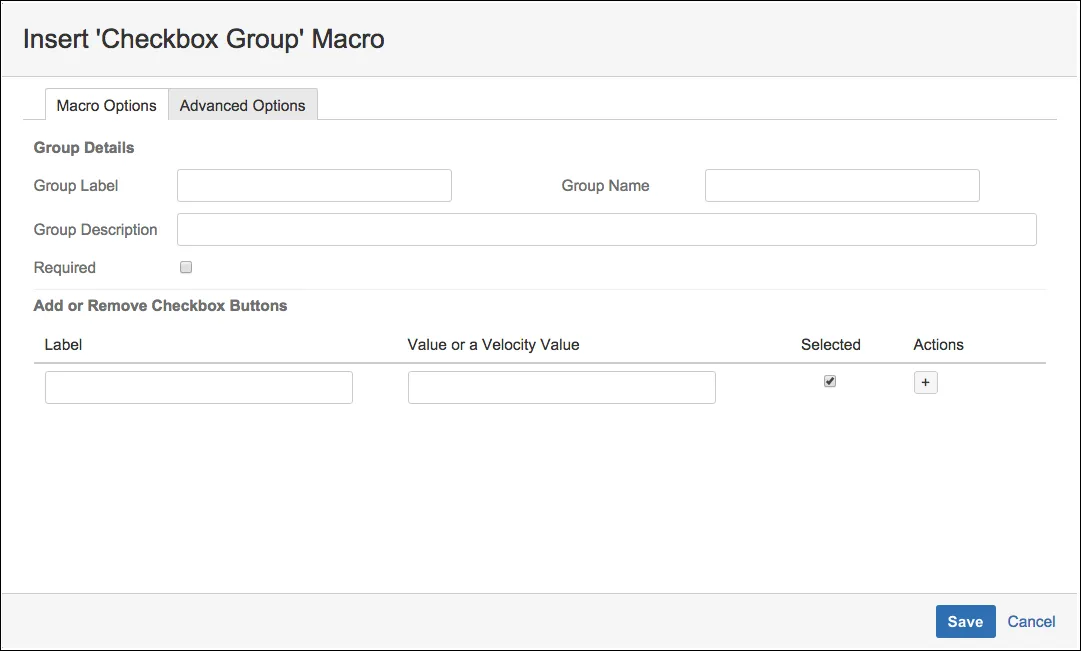Click the 'Group Description' field label

click(x=96, y=230)
